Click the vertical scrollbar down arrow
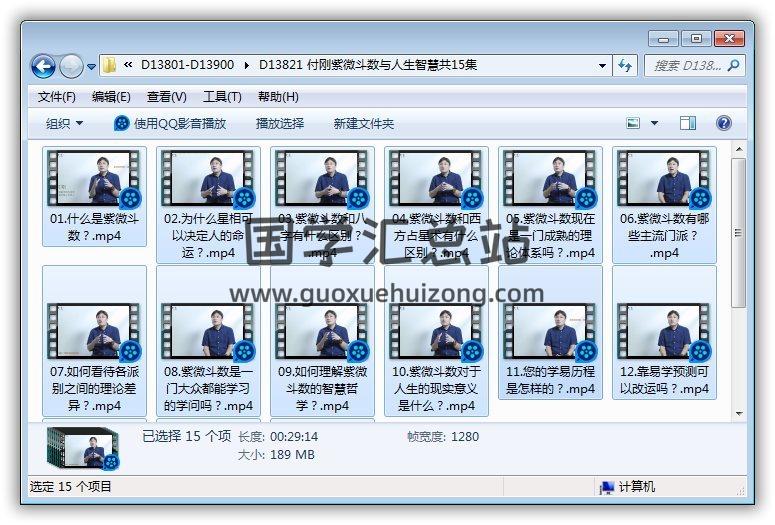Image resolution: width=775 pixels, height=525 pixels. [x=738, y=413]
